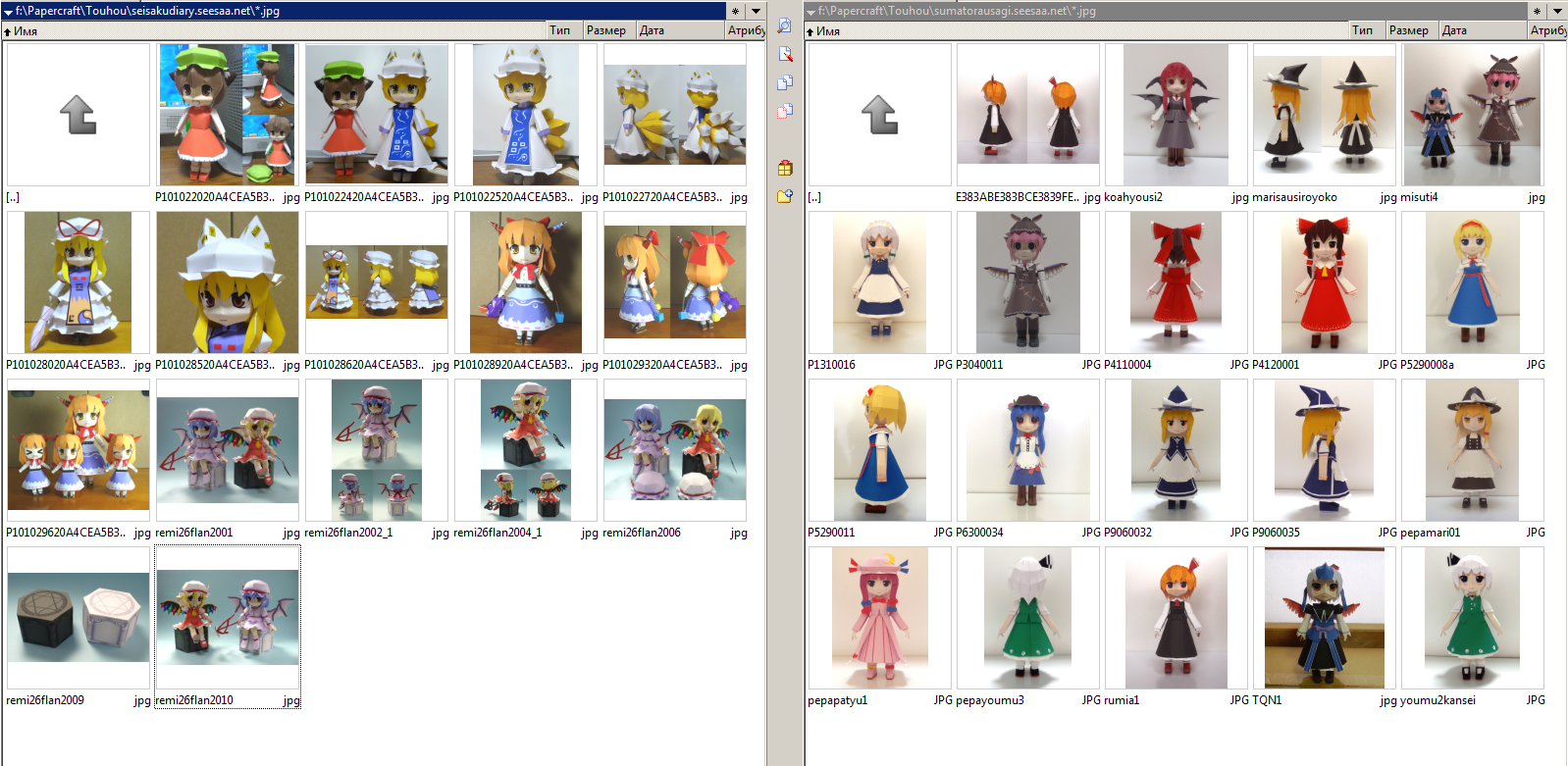Select the remi26flan2001 thumbnail
Image resolution: width=1568 pixels, height=766 pixels.
pos(228,450)
